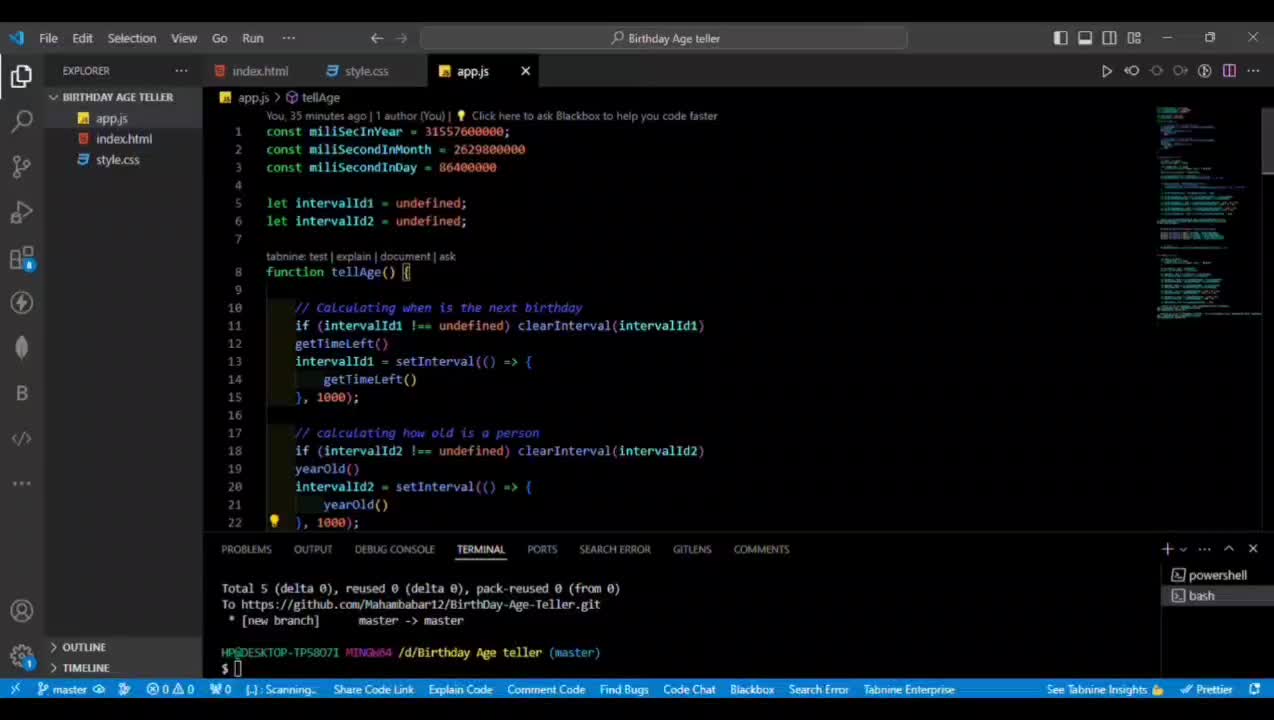Click the Explain Code status bar button
The height and width of the screenshot is (720, 1274).
point(460,689)
